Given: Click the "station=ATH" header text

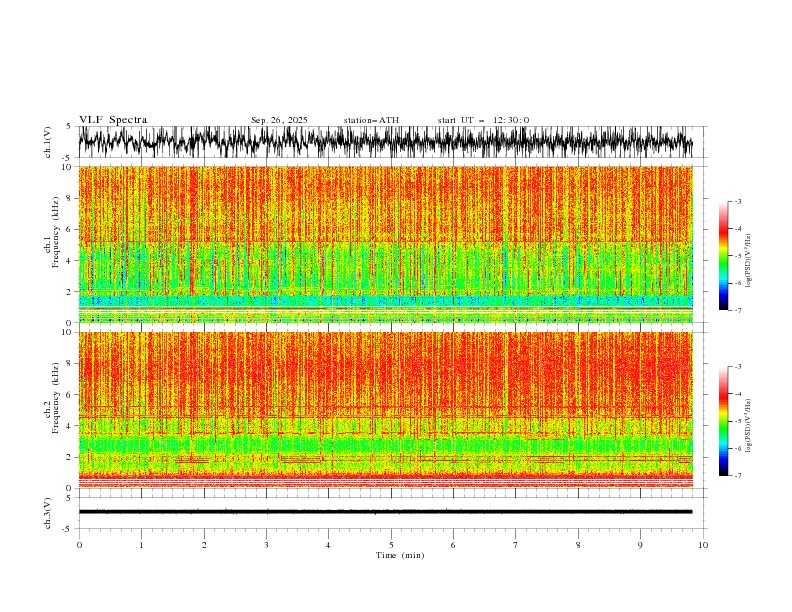Looking at the screenshot, I should click(371, 120).
